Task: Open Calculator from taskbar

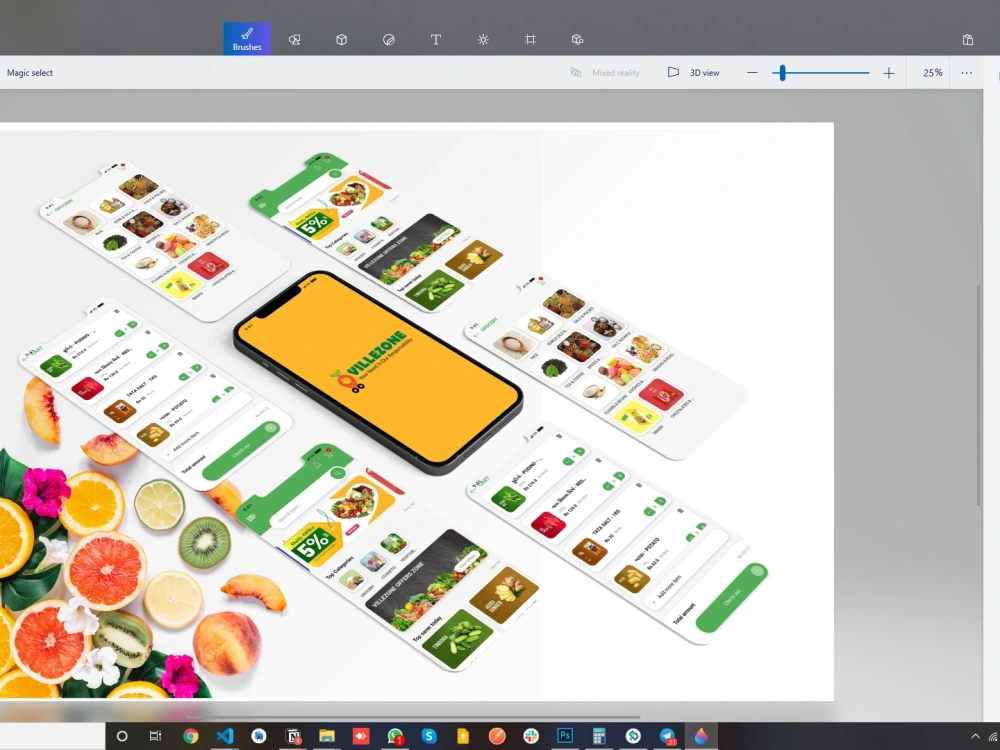Action: click(599, 736)
